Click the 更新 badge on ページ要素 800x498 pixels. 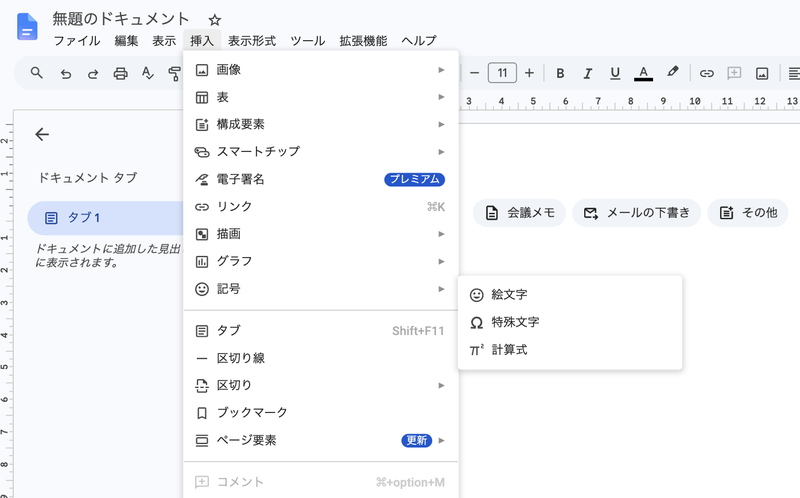tap(417, 440)
